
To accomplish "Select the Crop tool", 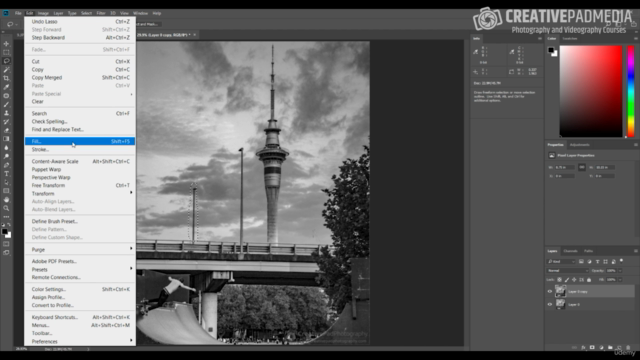I will click(x=6, y=78).
